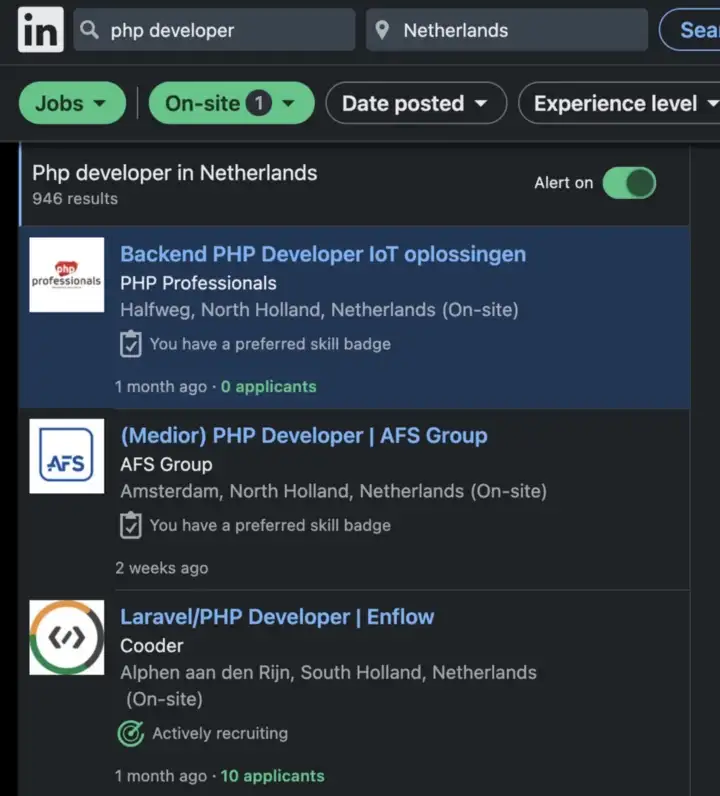This screenshot has width=720, height=796.
Task: Click the PHP Professionals company name
Action: click(x=198, y=283)
